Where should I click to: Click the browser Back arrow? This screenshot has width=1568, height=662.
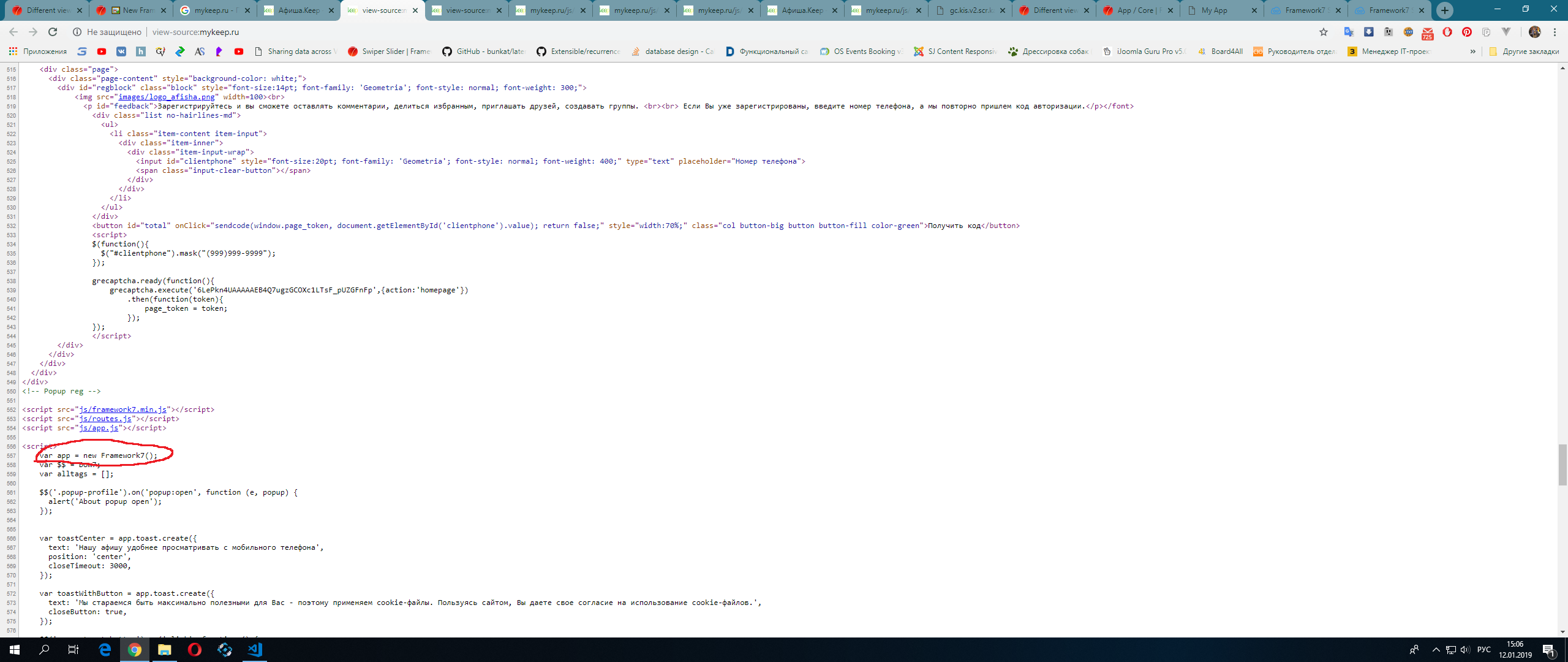(x=13, y=32)
